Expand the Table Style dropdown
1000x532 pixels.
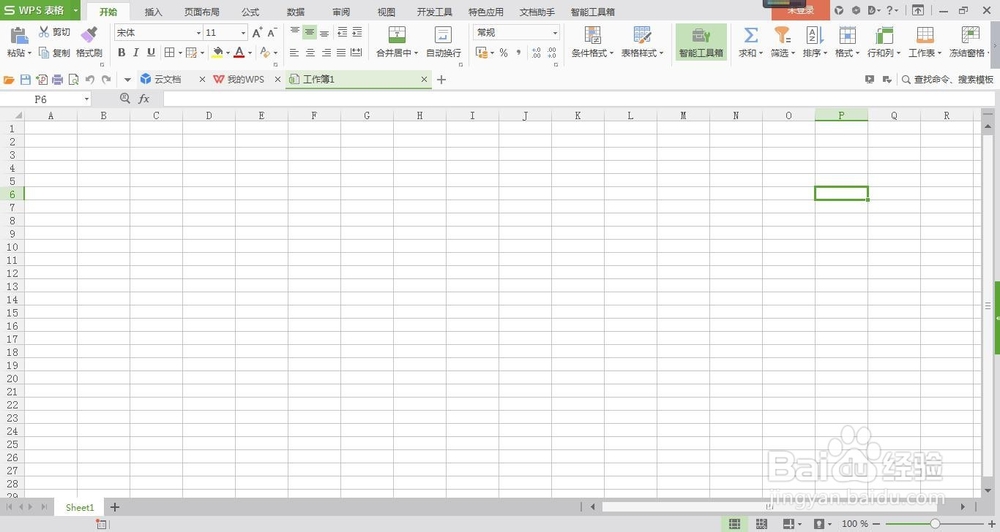661,54
